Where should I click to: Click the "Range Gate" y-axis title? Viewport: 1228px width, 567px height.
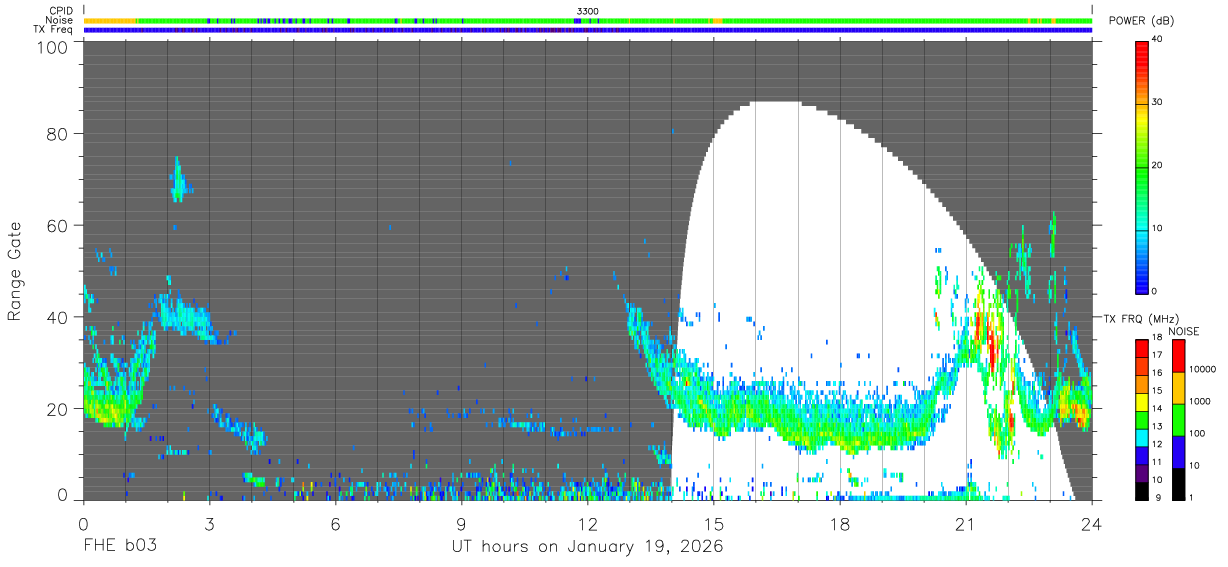click(x=15, y=272)
